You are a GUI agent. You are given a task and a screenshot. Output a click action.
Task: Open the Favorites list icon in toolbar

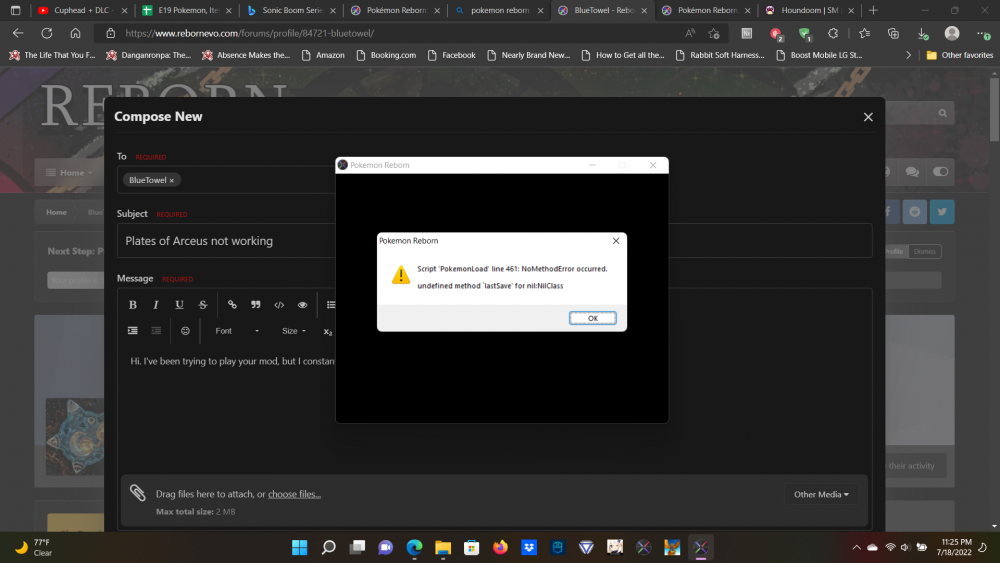click(x=864, y=33)
